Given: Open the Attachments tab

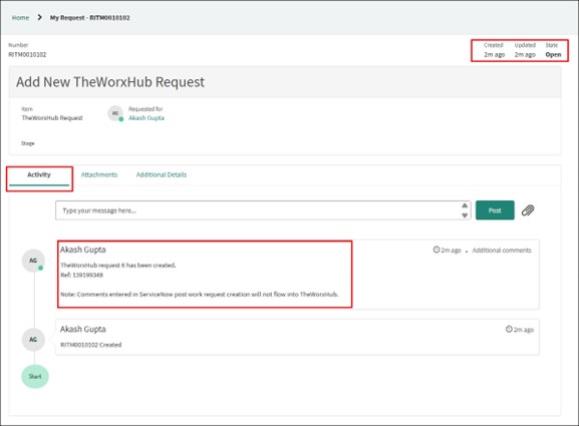Looking at the screenshot, I should point(99,175).
